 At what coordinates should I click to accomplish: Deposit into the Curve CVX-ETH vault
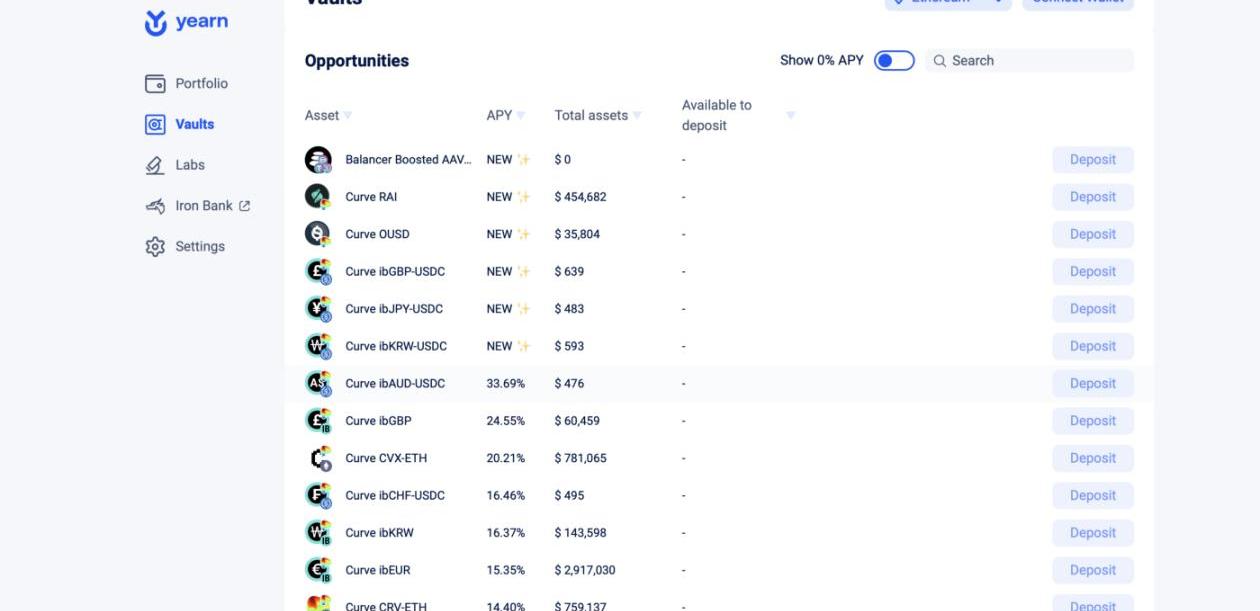pos(1093,458)
